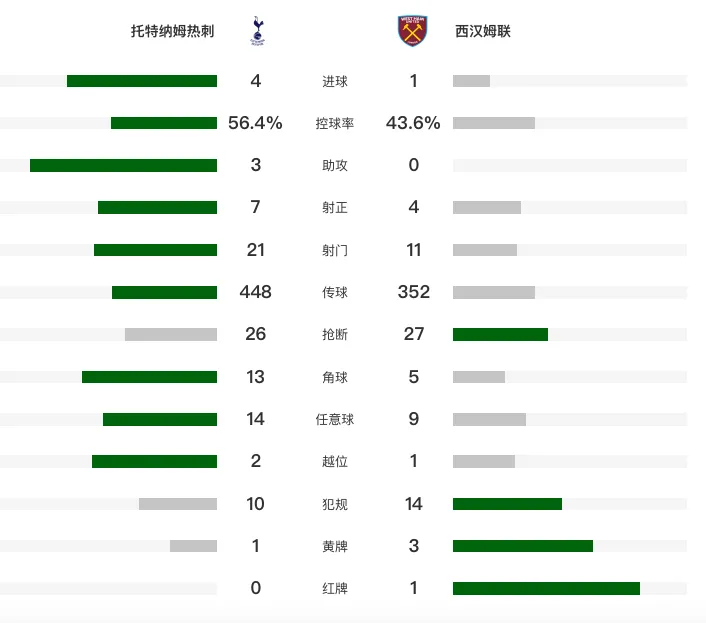This screenshot has height=623, width=706.
Task: Select the 抢断 stat label
Action: [335, 334]
